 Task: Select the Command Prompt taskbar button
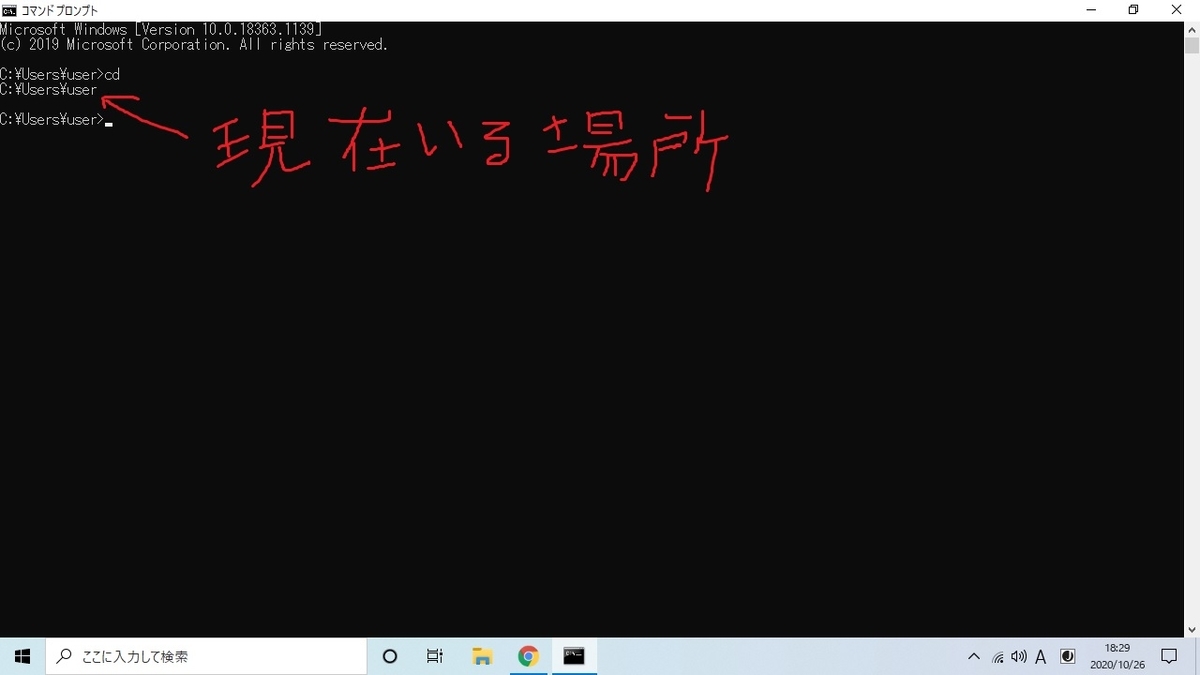coord(574,656)
